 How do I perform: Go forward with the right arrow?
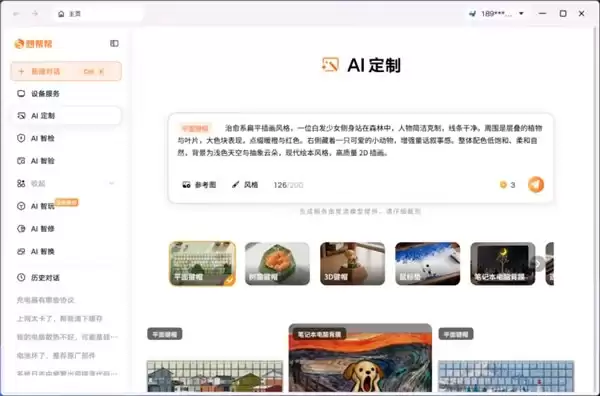(x=35, y=14)
